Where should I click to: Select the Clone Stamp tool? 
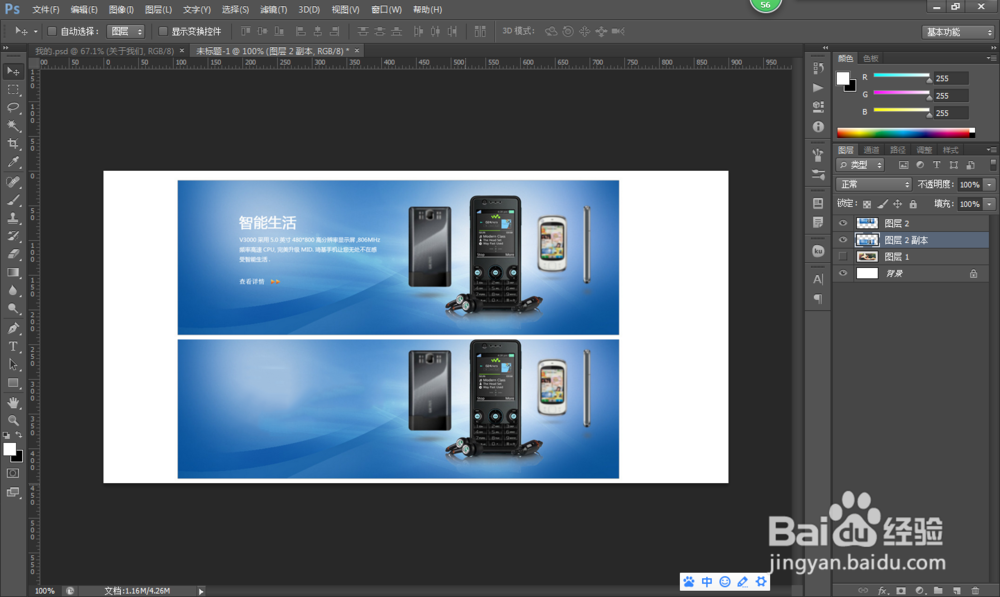[13, 217]
